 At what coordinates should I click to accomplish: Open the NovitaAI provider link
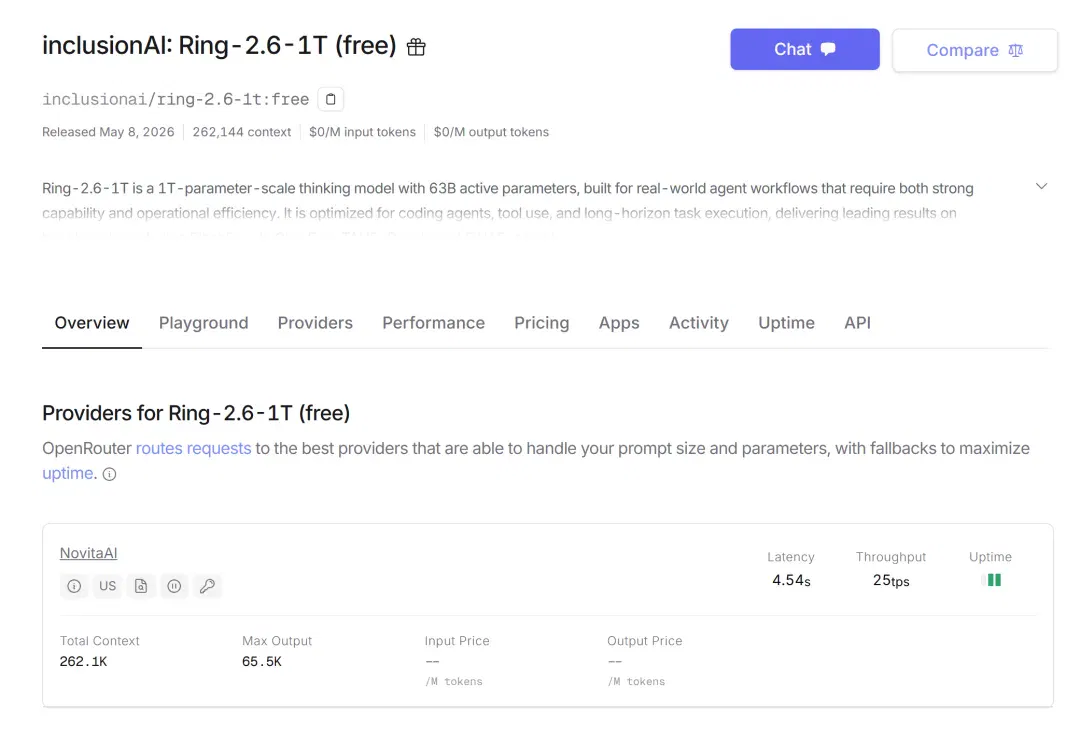click(88, 553)
